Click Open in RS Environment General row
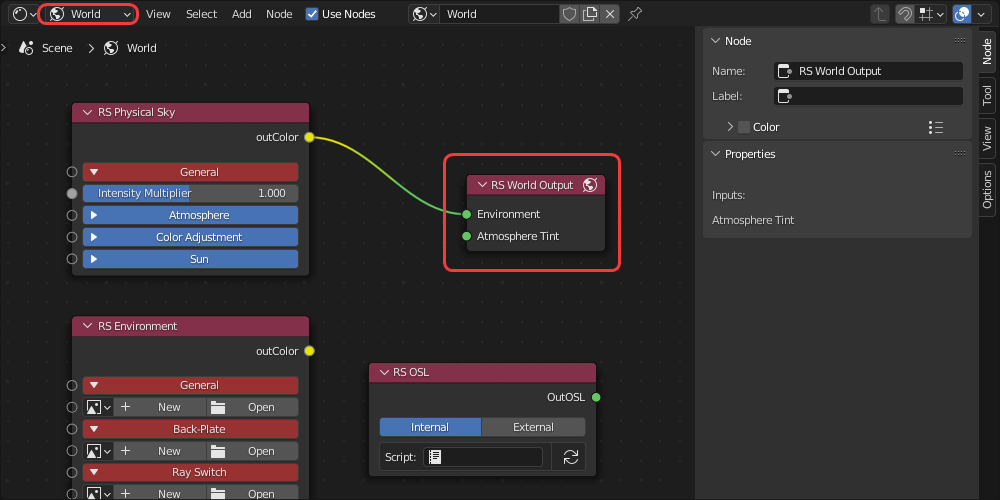Screen dimensions: 1000x500 253,407
